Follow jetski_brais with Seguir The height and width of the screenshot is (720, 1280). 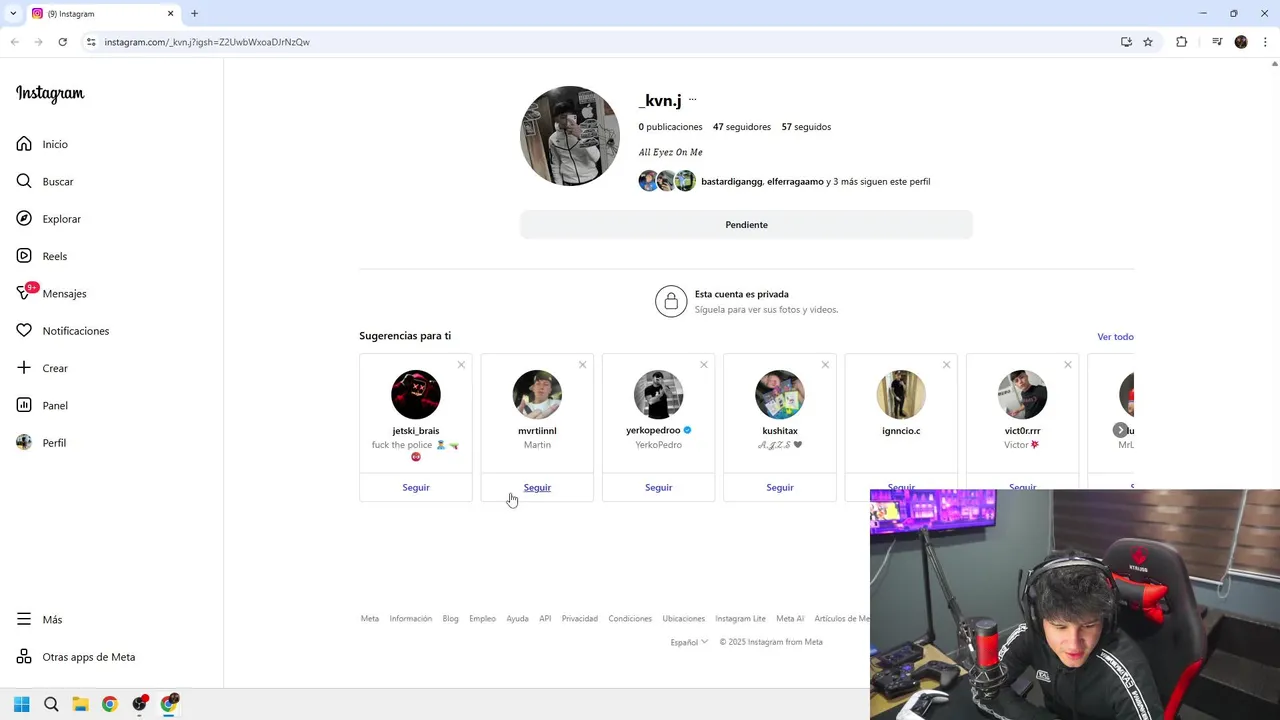(416, 488)
